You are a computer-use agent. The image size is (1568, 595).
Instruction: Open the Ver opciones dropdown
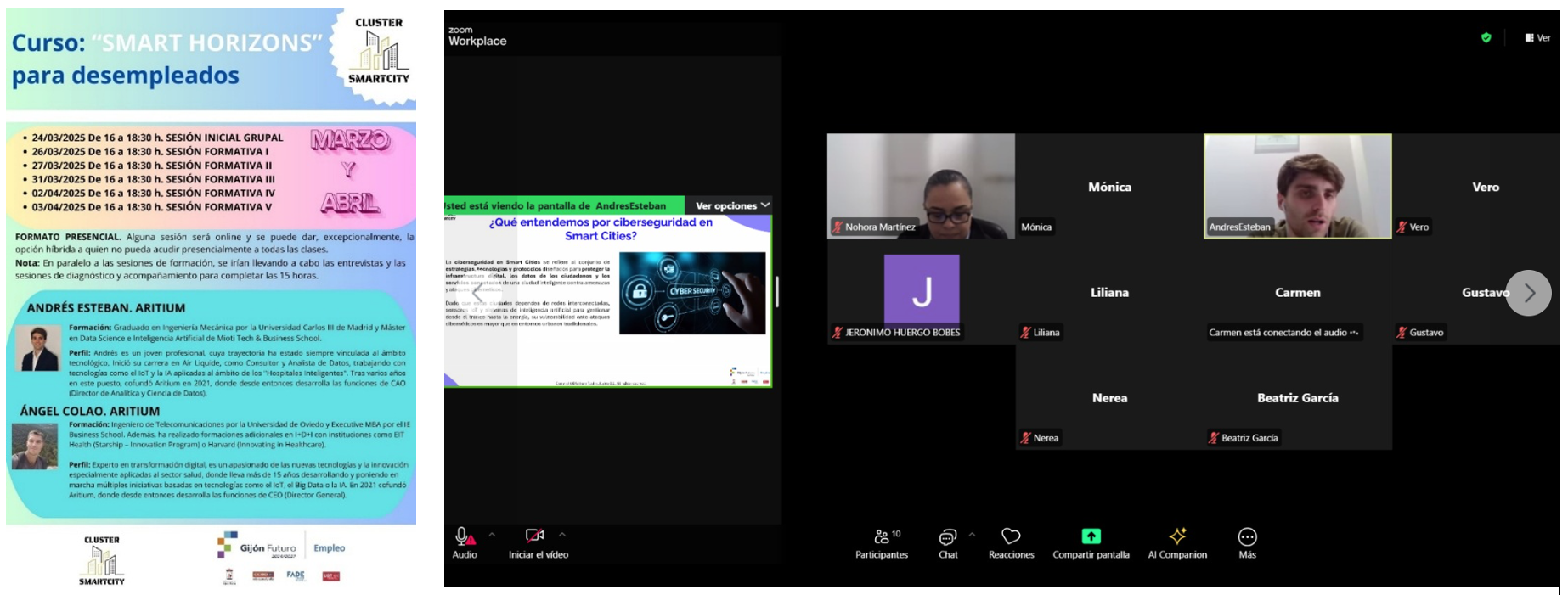[x=732, y=205]
